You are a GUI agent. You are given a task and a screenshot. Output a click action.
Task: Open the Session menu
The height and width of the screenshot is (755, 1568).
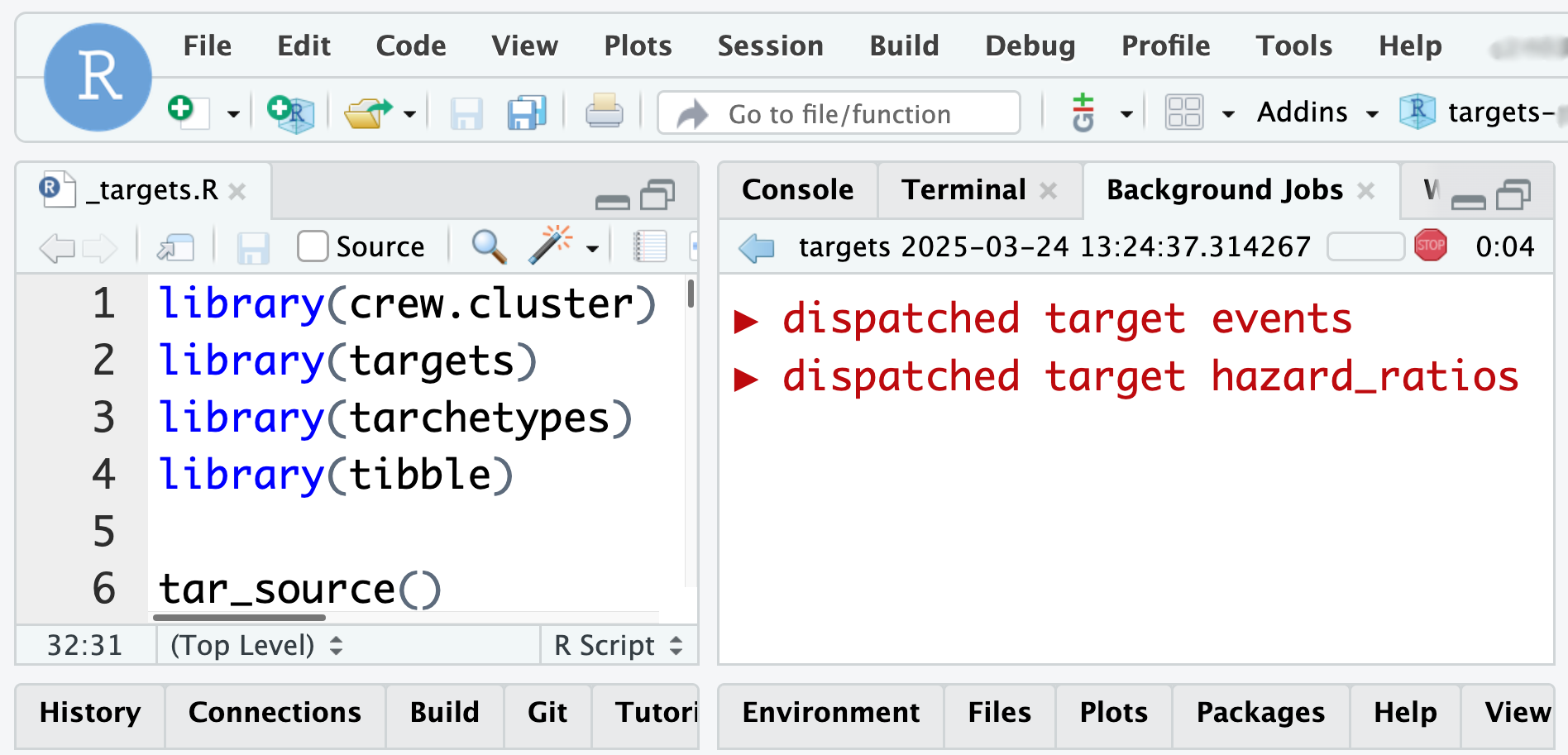pyautogui.click(x=770, y=45)
